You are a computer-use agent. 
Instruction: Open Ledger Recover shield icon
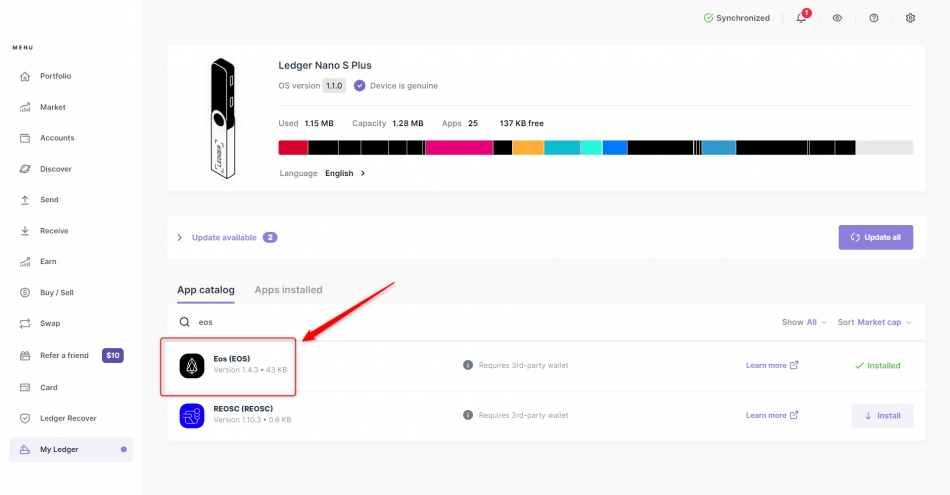25,419
